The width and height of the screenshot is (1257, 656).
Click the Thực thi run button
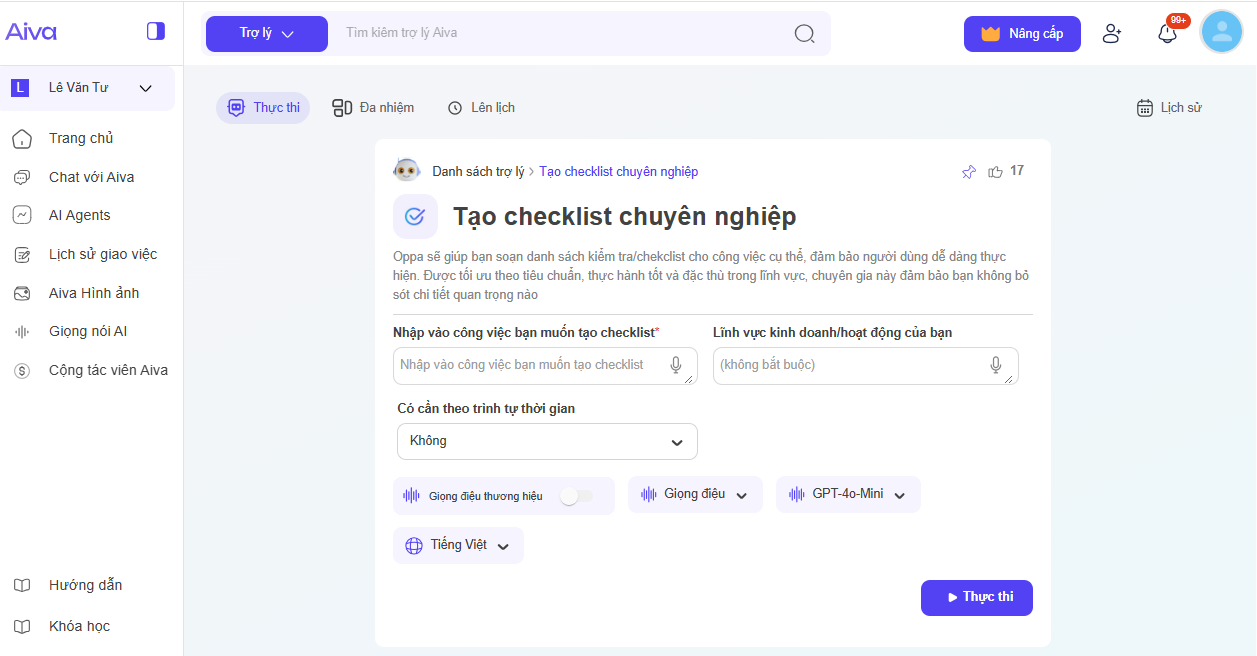pos(976,597)
